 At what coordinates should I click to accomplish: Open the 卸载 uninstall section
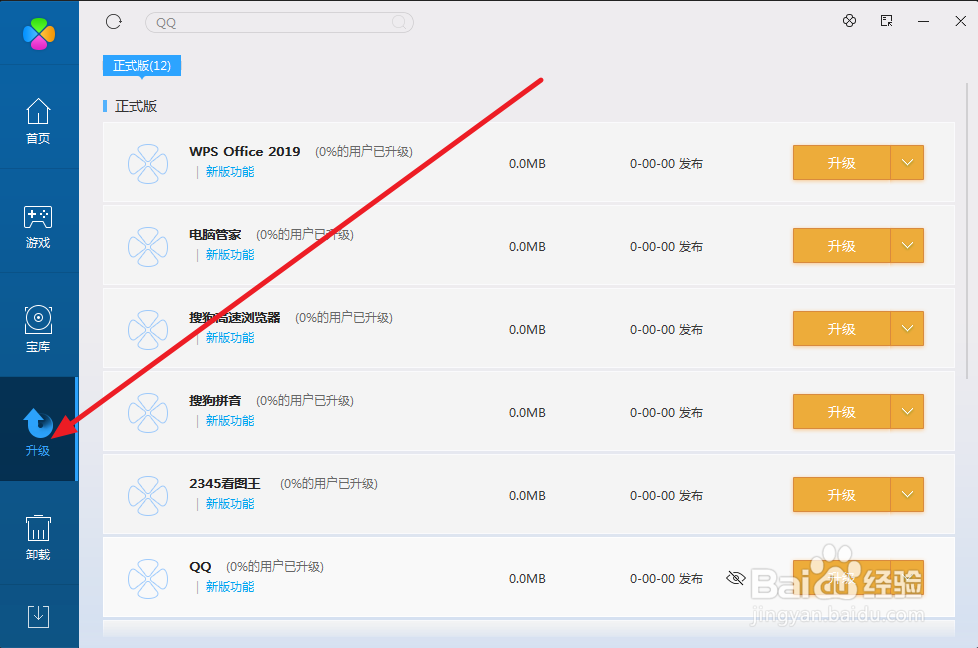pos(38,538)
